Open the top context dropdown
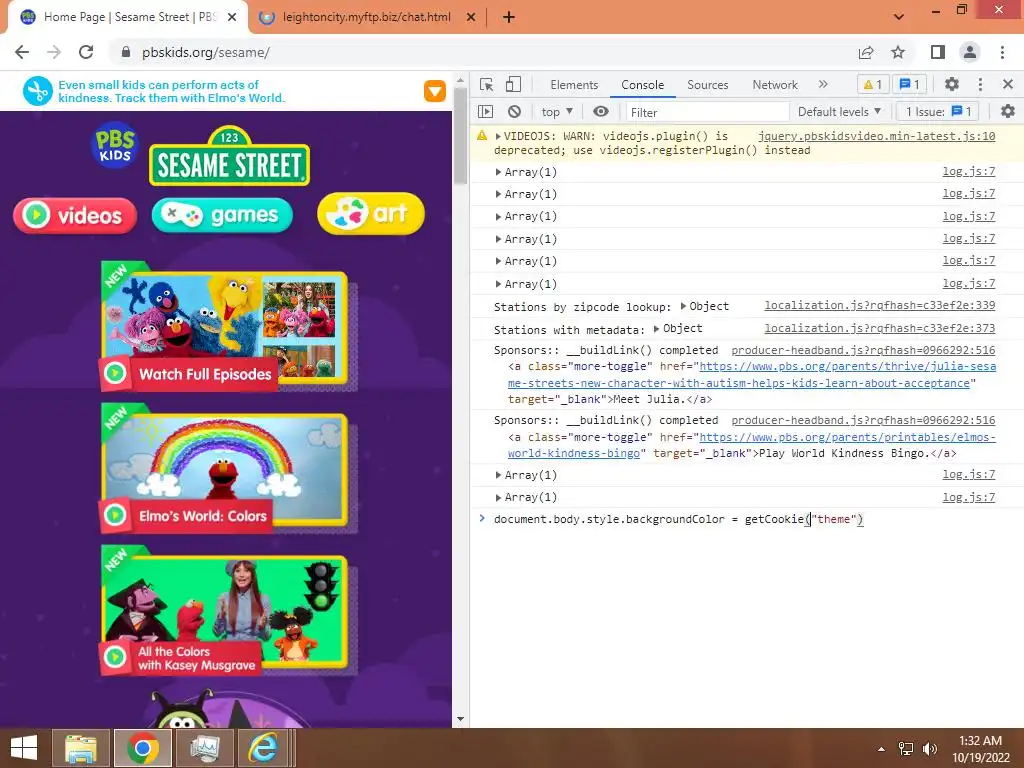Screen dimensions: 1024x768 coord(557,112)
